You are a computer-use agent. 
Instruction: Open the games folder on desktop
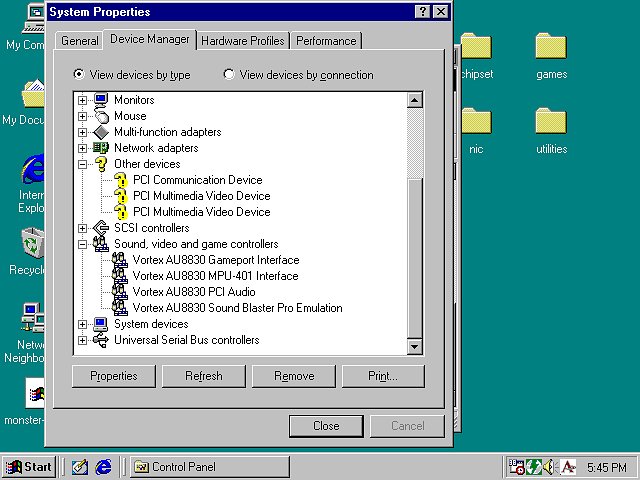[x=551, y=48]
